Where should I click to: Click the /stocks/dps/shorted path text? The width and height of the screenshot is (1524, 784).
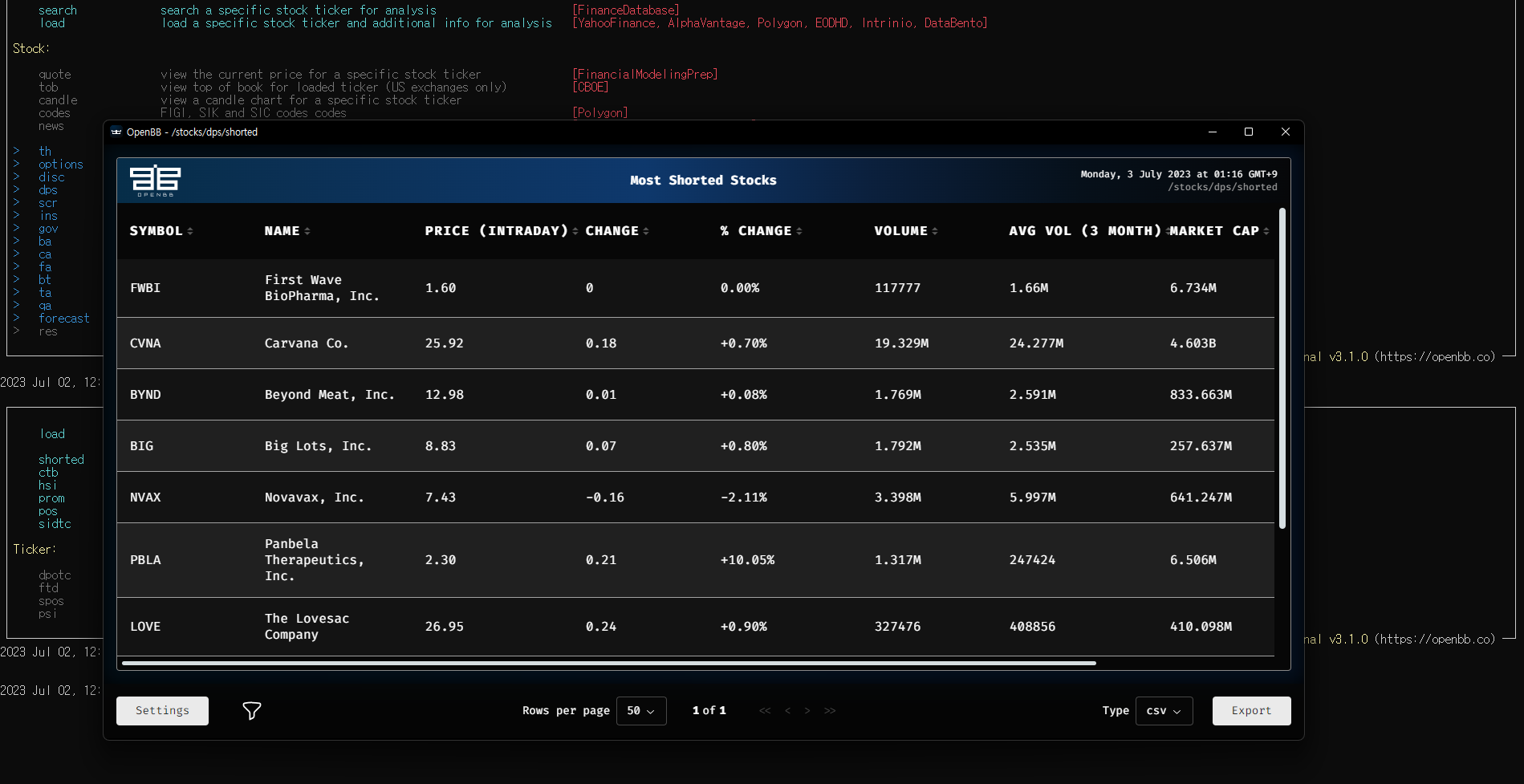tap(1222, 187)
